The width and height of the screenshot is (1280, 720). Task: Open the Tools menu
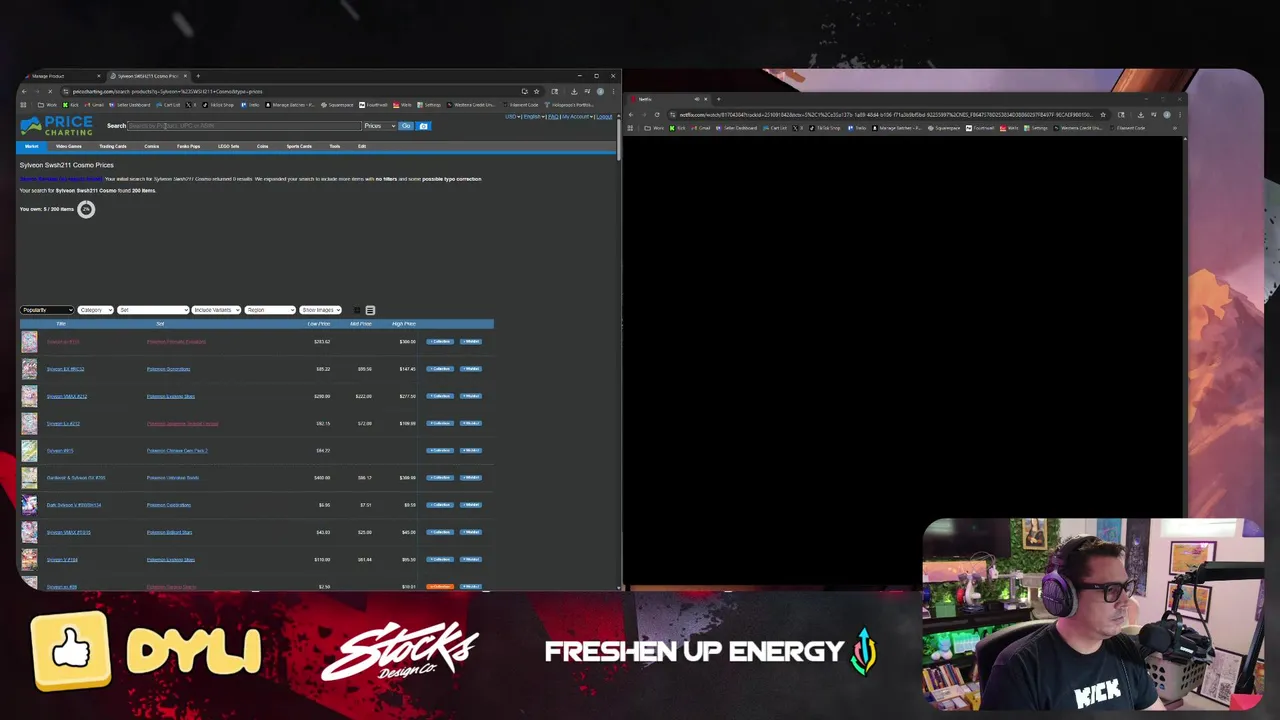335,146
